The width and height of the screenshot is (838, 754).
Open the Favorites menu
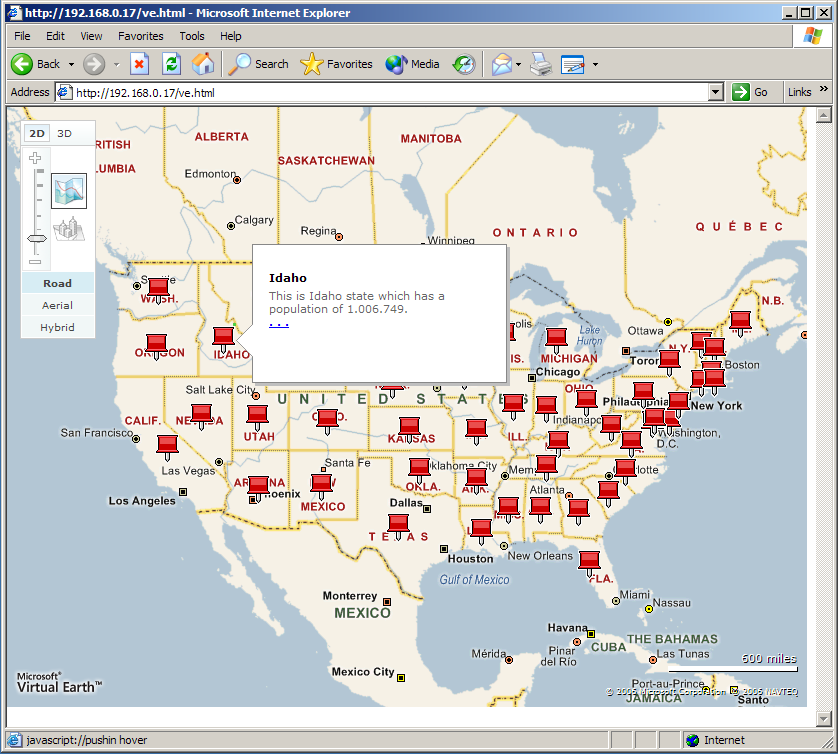pos(140,36)
